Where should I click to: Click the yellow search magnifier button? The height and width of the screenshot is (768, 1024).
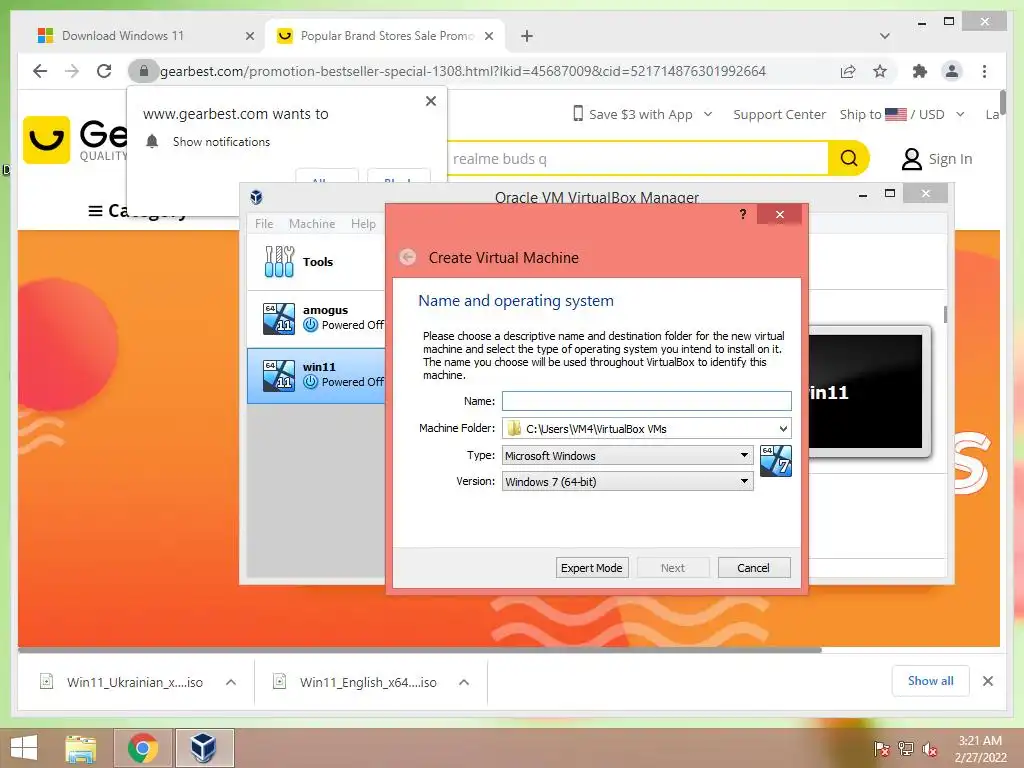click(849, 158)
